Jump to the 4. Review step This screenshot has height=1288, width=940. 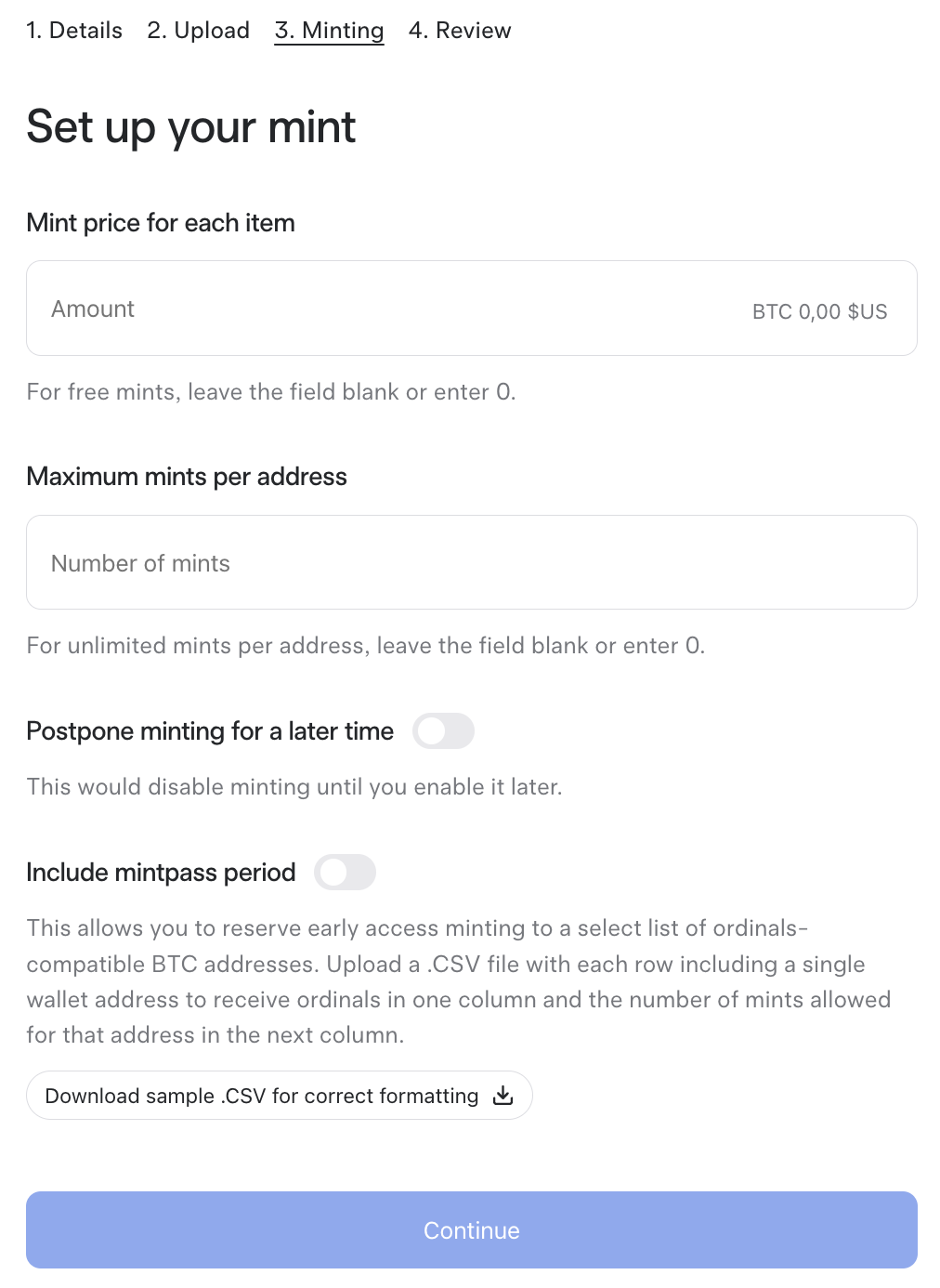460,31
